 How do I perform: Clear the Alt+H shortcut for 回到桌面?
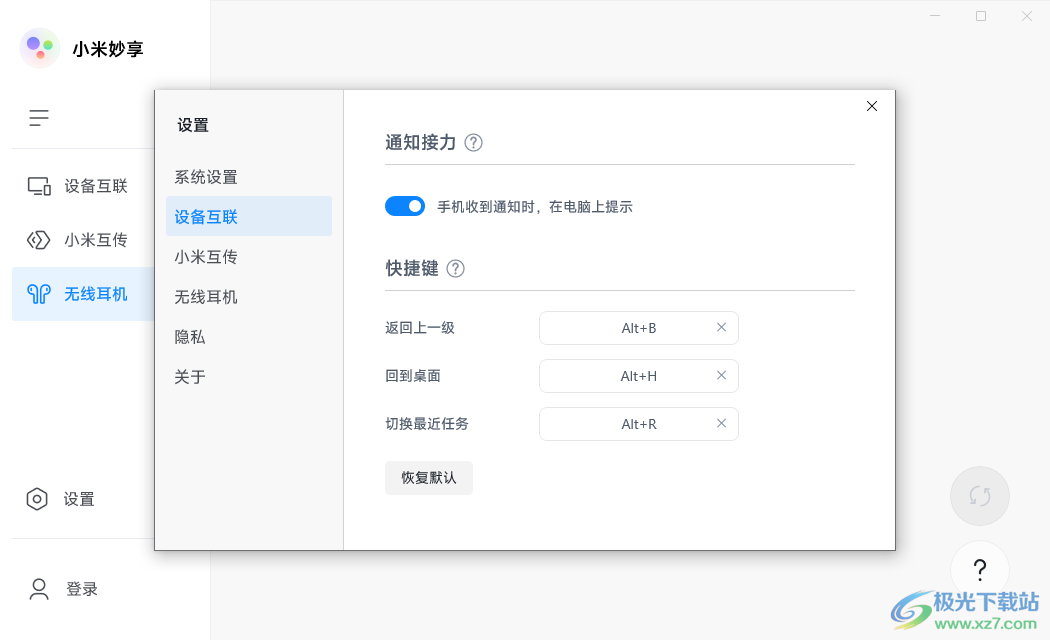721,375
